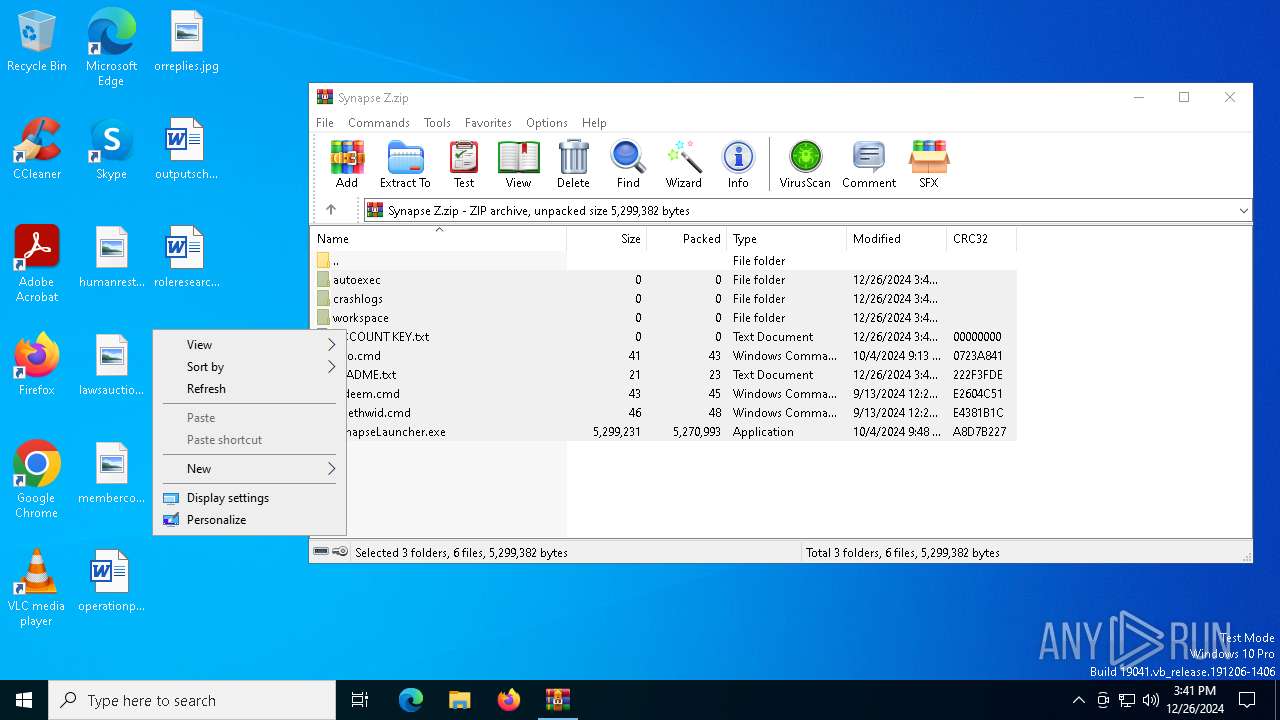Click the drive icon in WinRAR status bar
1280x720 pixels.
click(321, 552)
